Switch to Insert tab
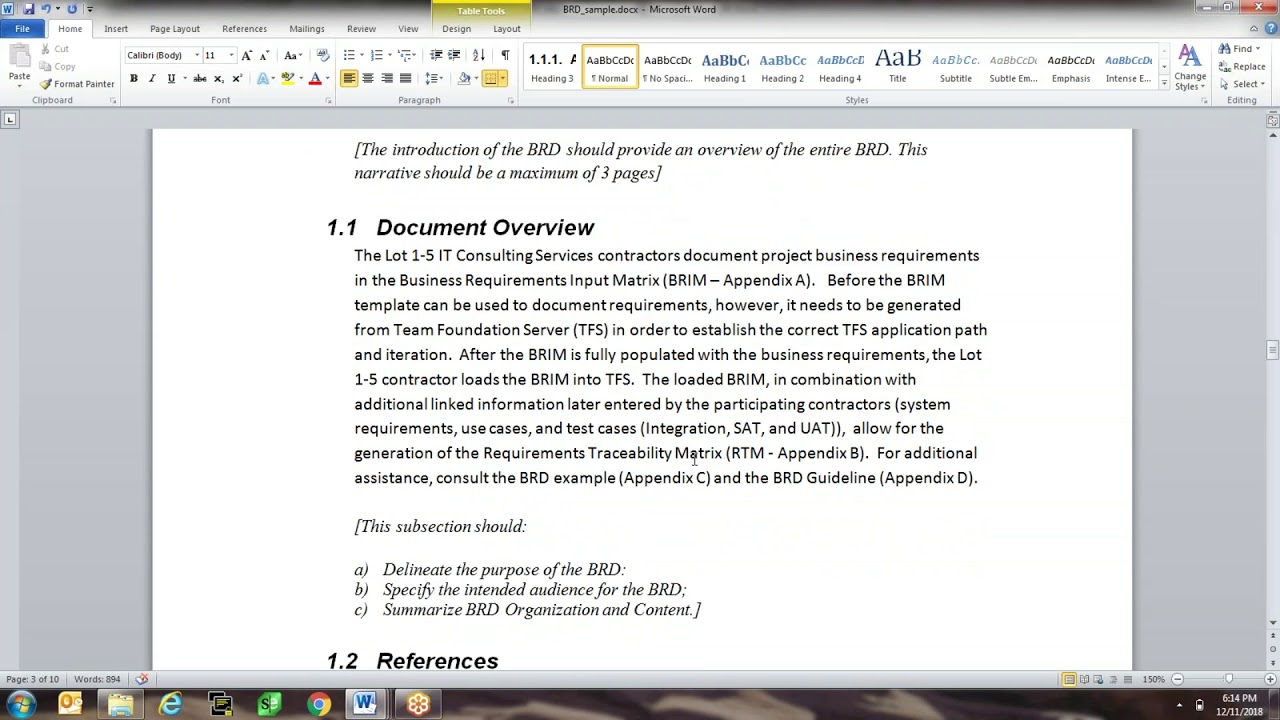The width and height of the screenshot is (1280, 720). point(115,29)
